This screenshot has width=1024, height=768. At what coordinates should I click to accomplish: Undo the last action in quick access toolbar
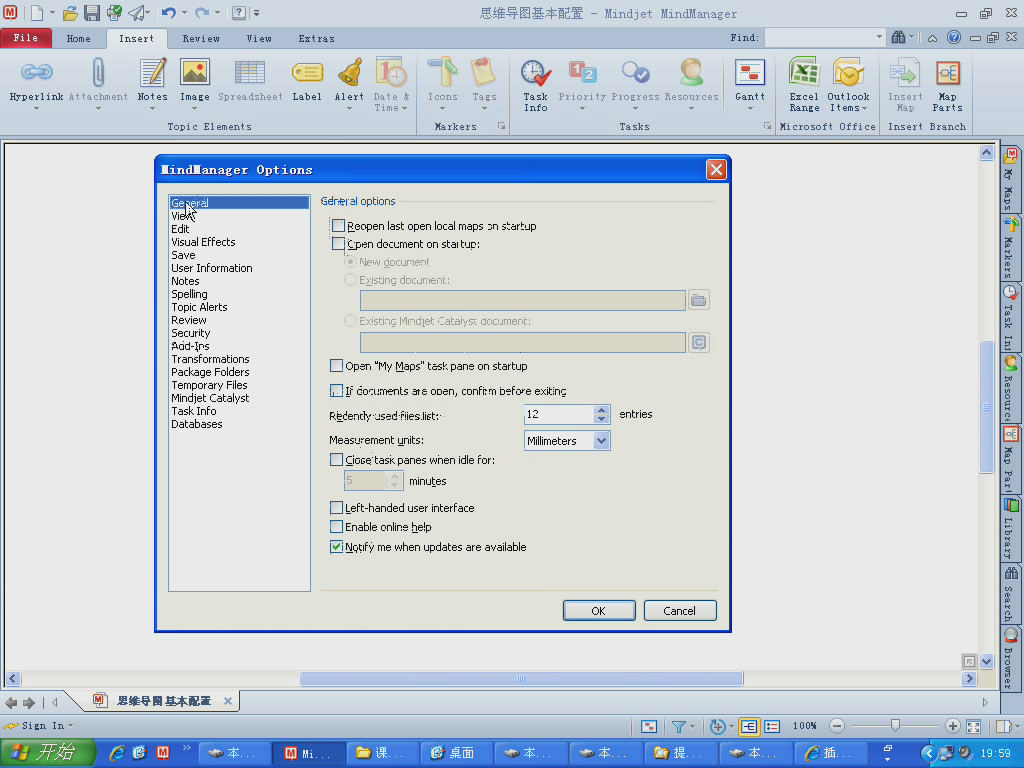click(168, 12)
